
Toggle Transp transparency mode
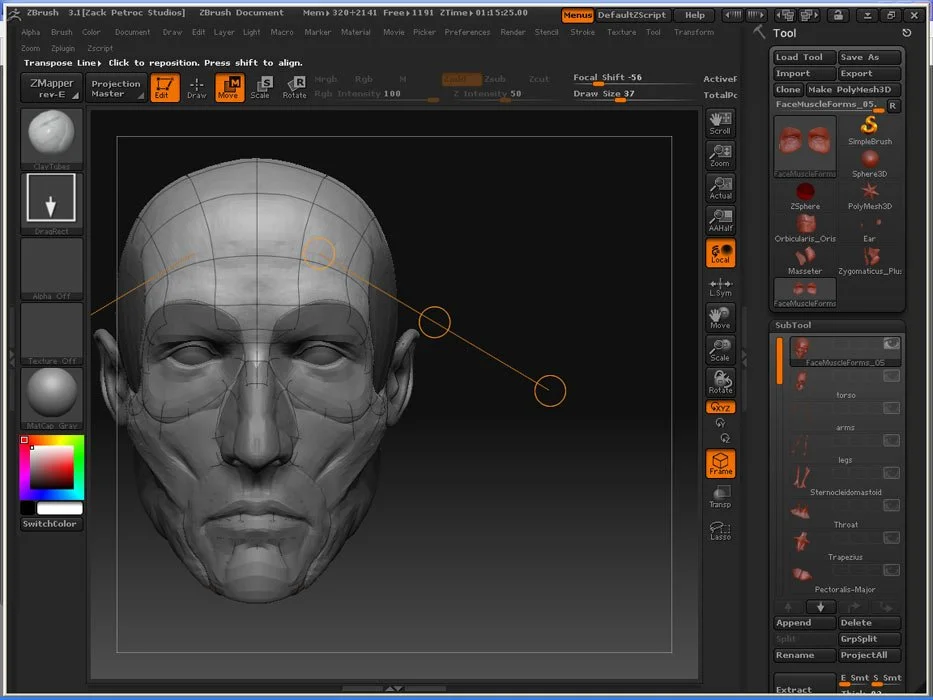tap(720, 497)
